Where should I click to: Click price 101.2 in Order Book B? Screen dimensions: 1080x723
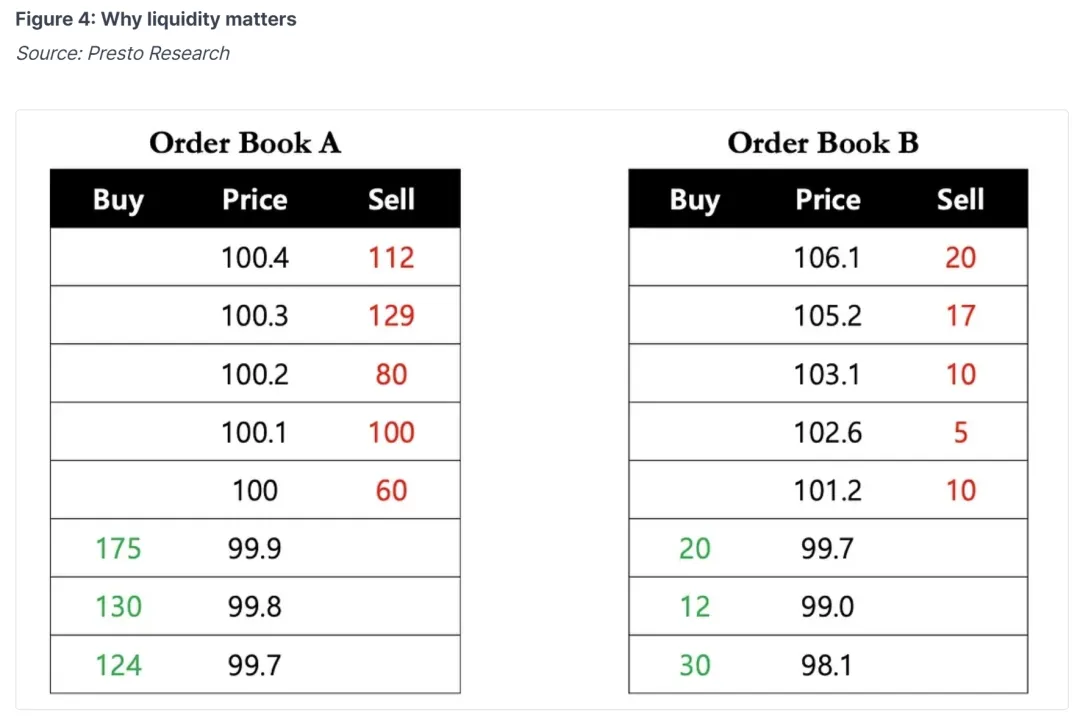pyautogui.click(x=827, y=491)
